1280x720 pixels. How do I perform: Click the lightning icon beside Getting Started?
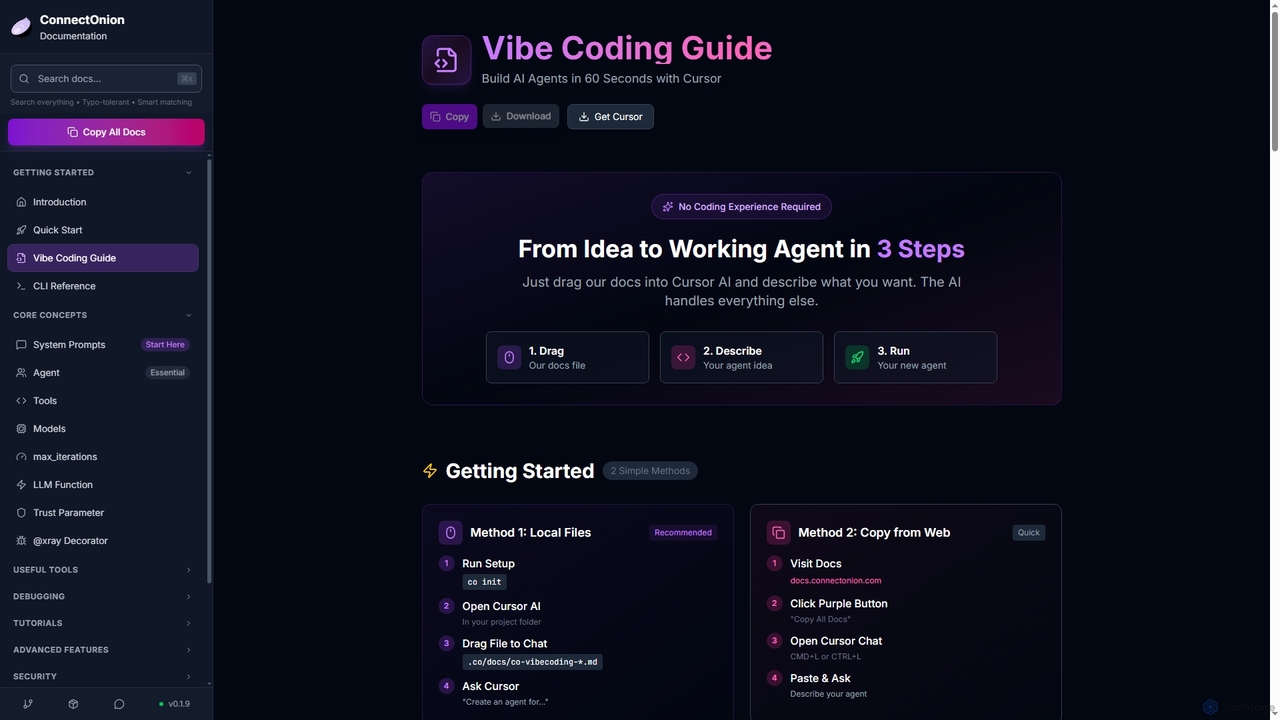click(430, 471)
